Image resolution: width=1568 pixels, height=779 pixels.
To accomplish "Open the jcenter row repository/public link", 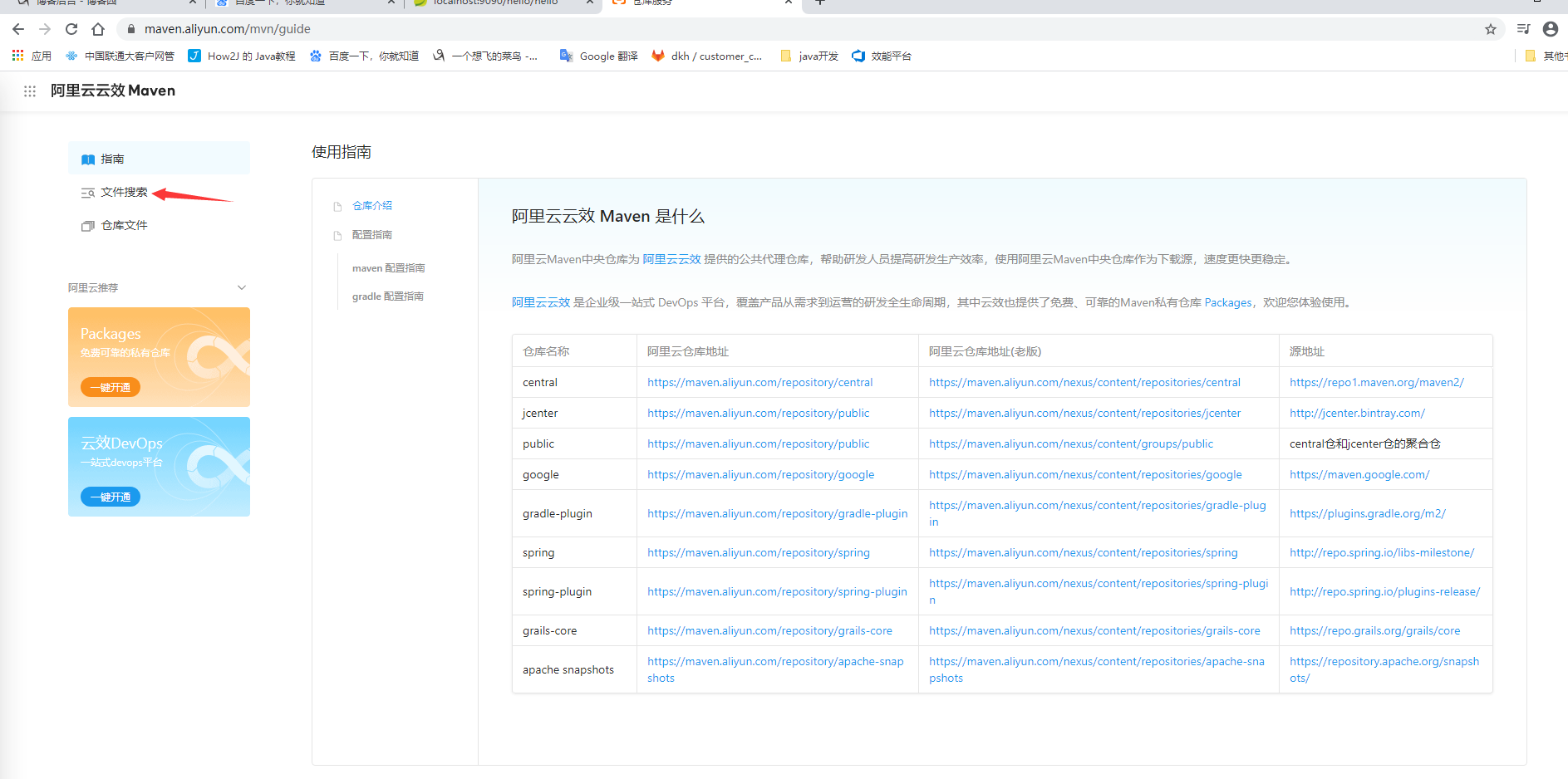I will coord(759,413).
